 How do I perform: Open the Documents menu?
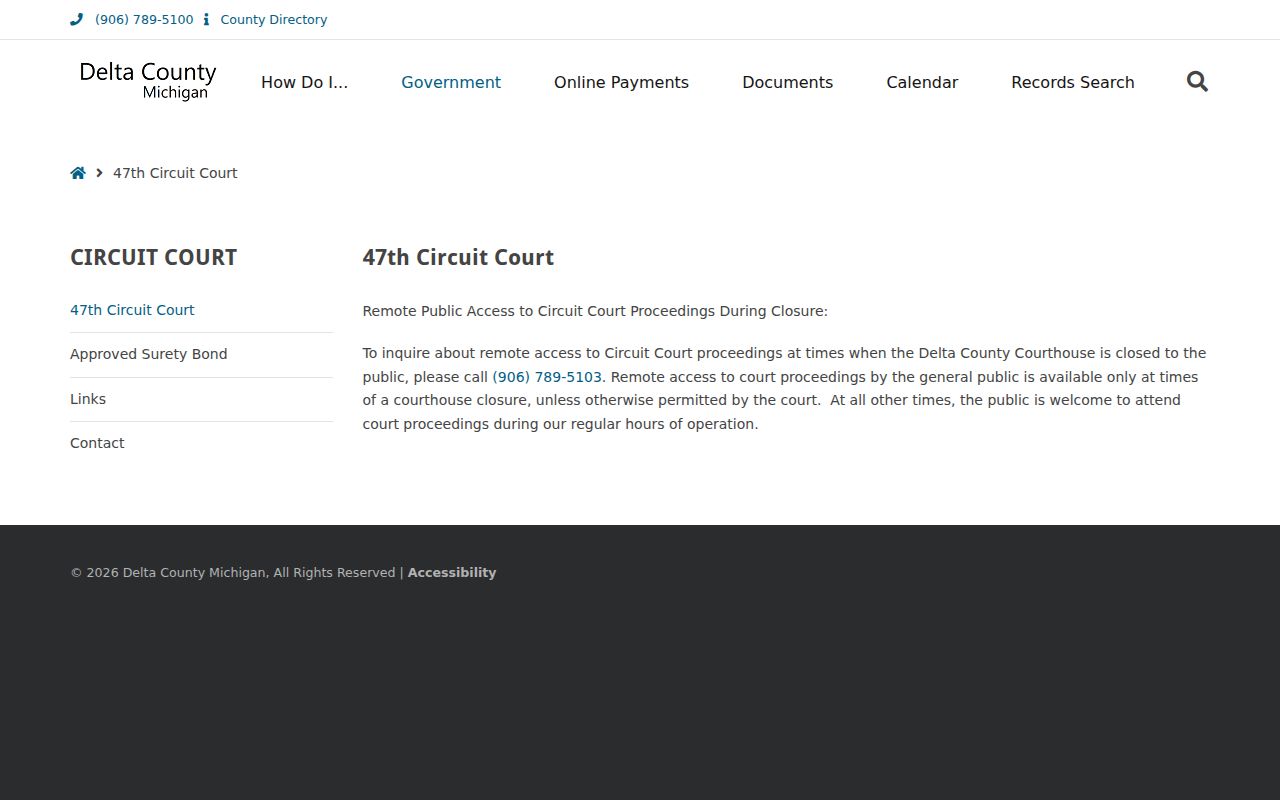pos(787,82)
